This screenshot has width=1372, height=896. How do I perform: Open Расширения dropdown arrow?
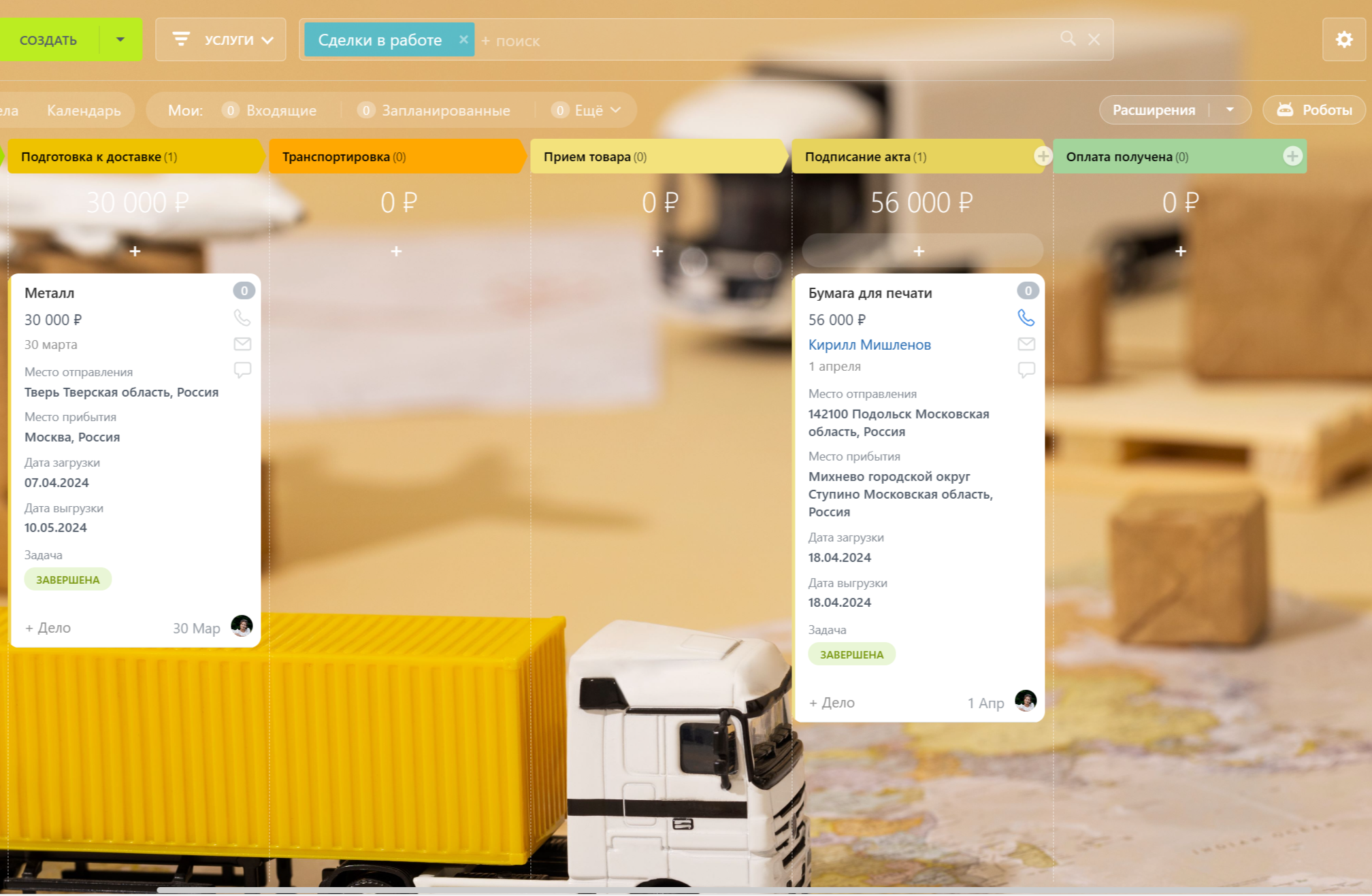tap(1230, 110)
